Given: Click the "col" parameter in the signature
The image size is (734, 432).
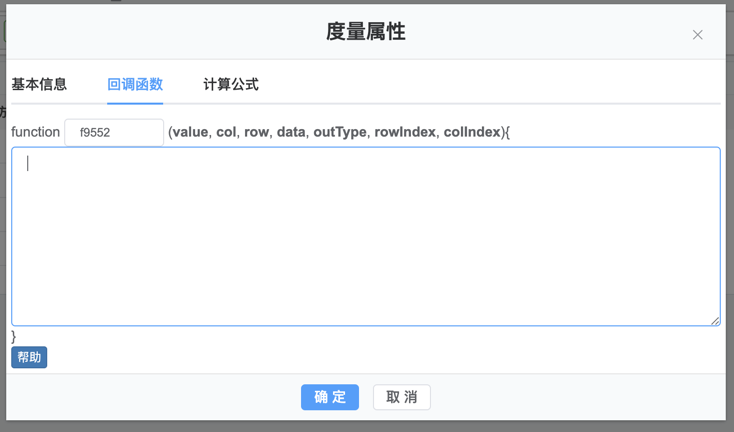Looking at the screenshot, I should pyautogui.click(x=226, y=132).
